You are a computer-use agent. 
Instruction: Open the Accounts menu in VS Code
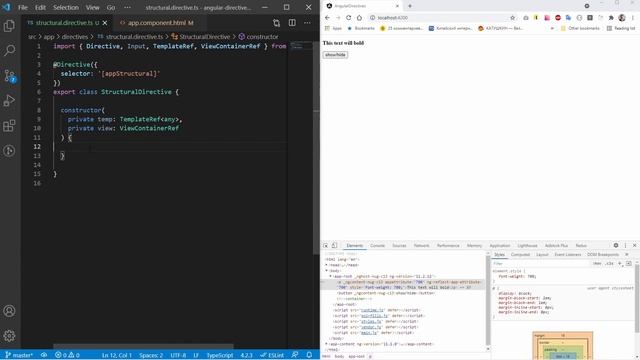(9, 311)
